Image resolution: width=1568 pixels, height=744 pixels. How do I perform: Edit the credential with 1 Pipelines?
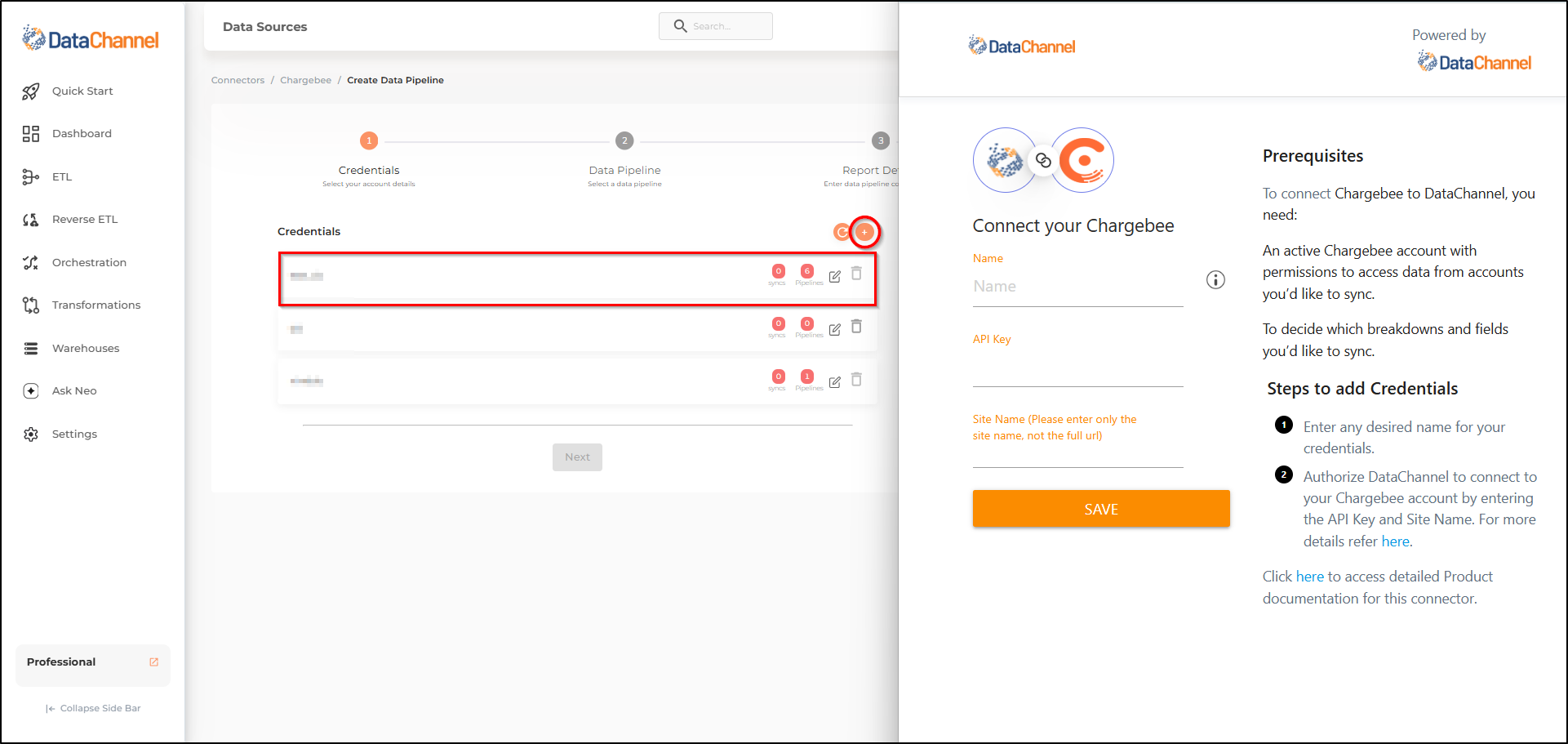click(835, 382)
